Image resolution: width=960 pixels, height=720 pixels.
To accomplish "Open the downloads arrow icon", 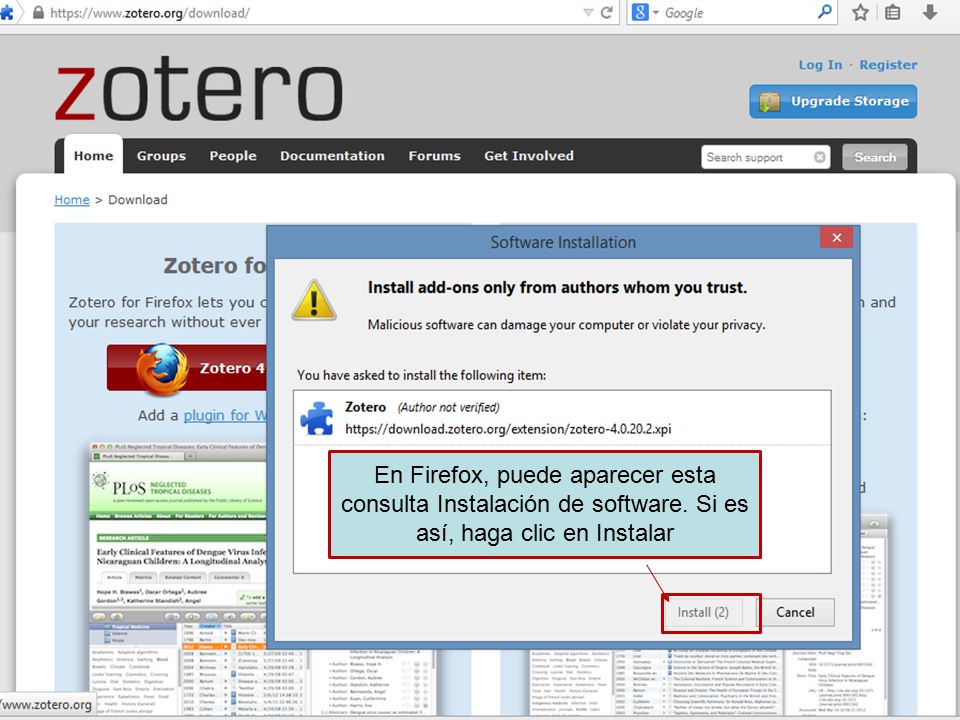I will (930, 12).
